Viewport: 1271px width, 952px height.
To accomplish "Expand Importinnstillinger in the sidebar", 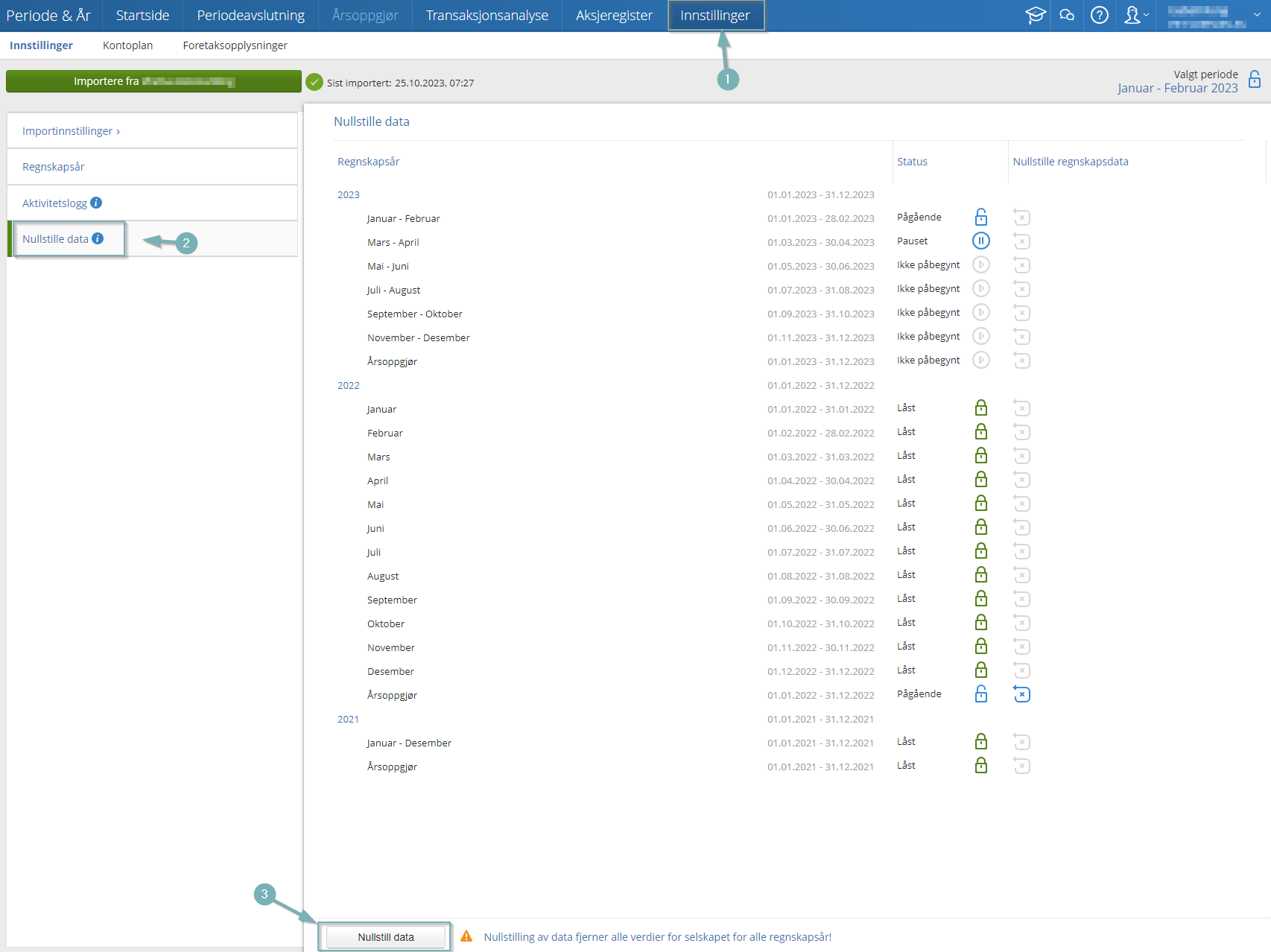I will tap(152, 131).
